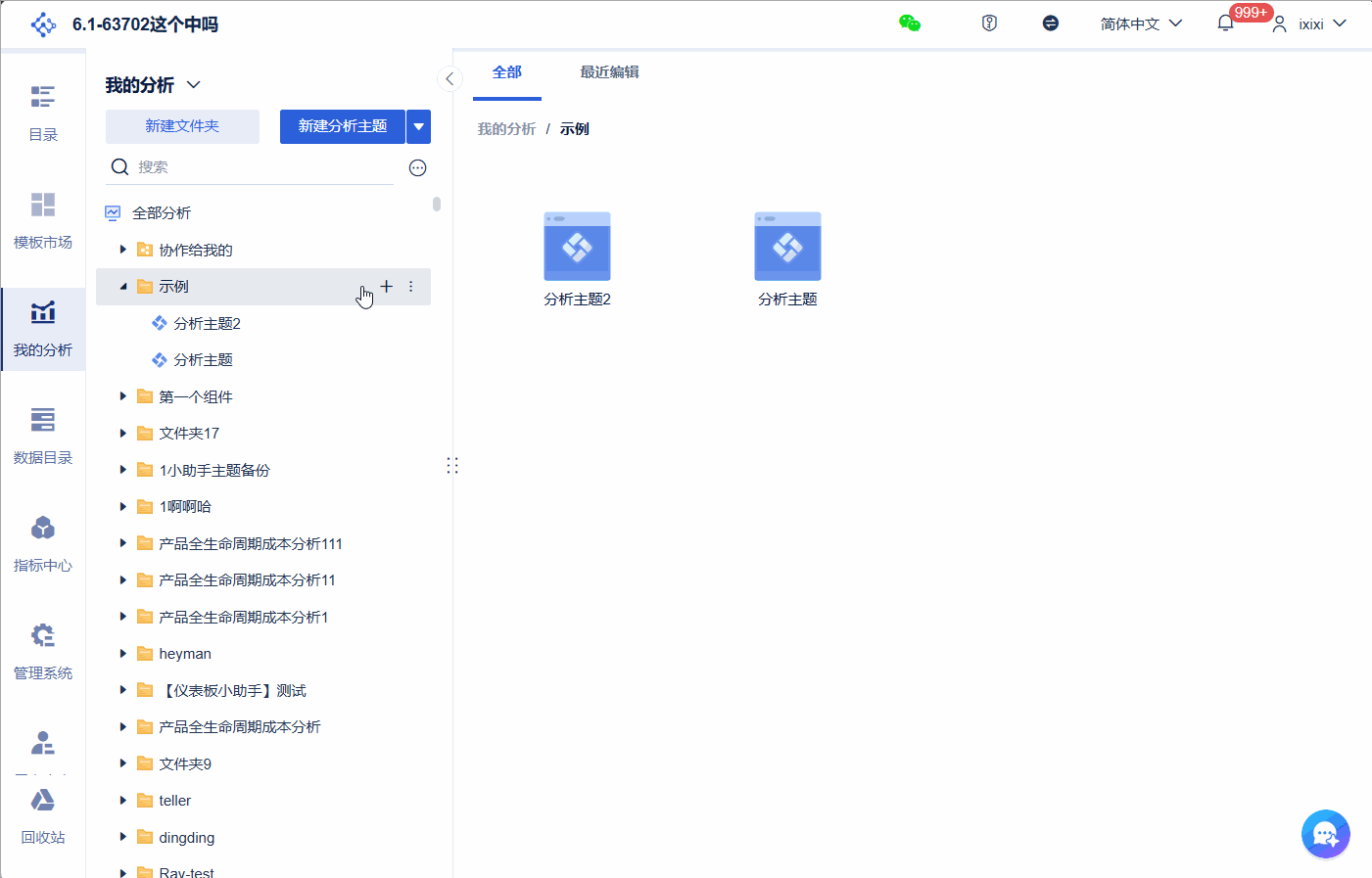This screenshot has height=878, width=1372.
Task: Select 分析主题2 in the tree
Action: [x=207, y=323]
